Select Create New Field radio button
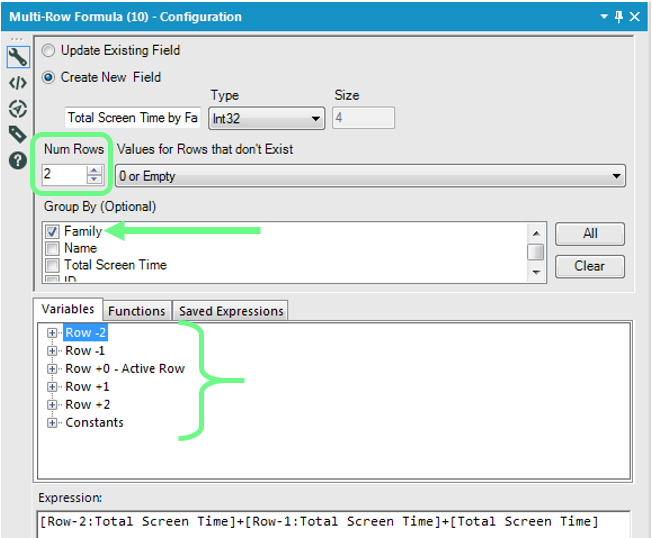This screenshot has width=652, height=538. click(49, 77)
